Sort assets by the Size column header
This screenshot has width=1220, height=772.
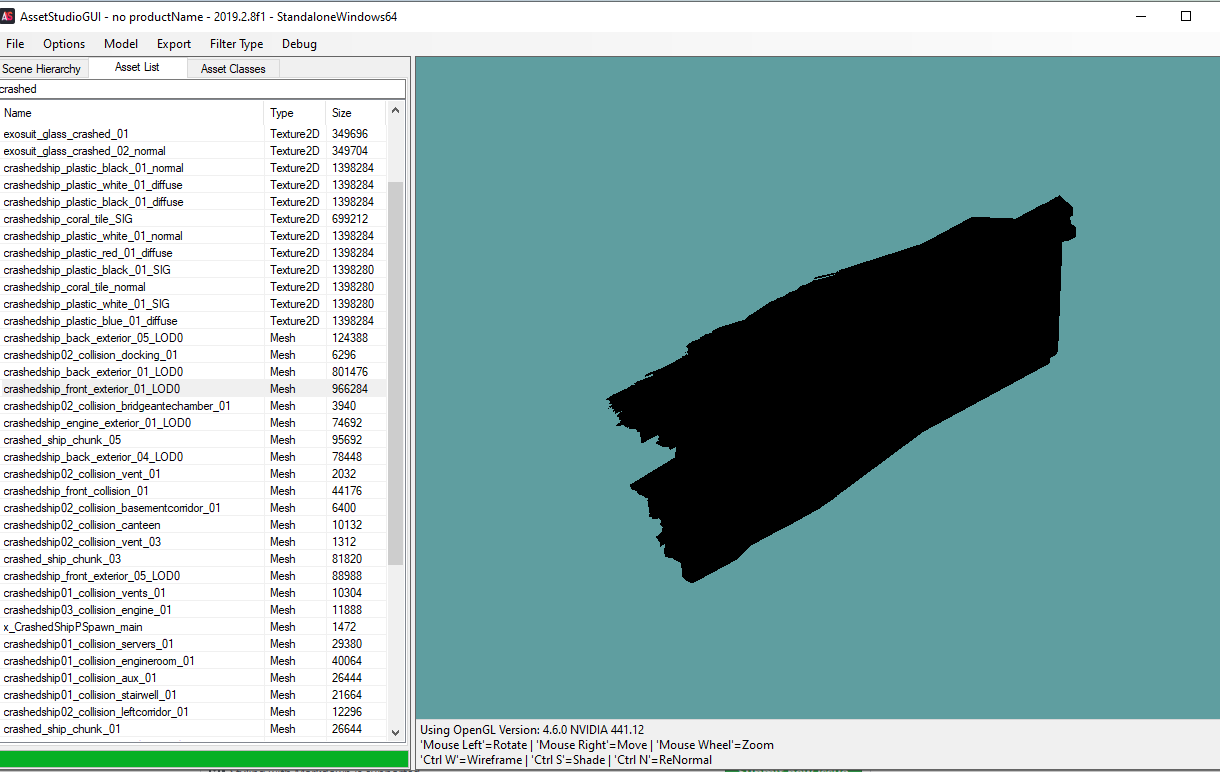click(355, 113)
